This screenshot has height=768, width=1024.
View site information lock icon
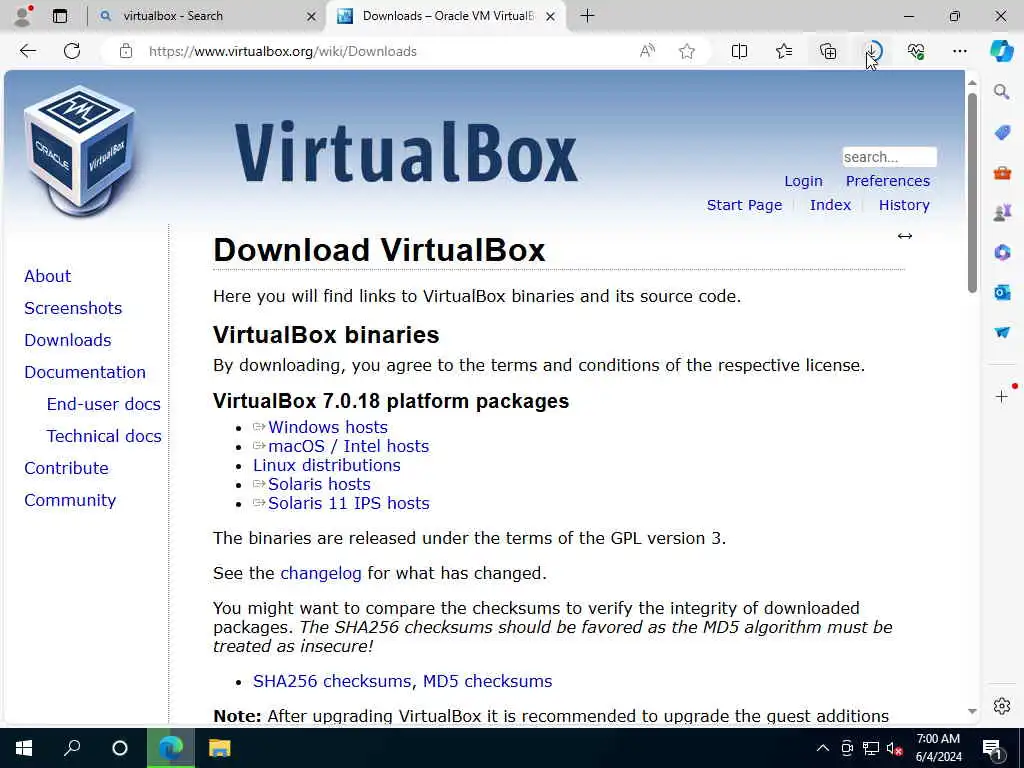click(126, 51)
